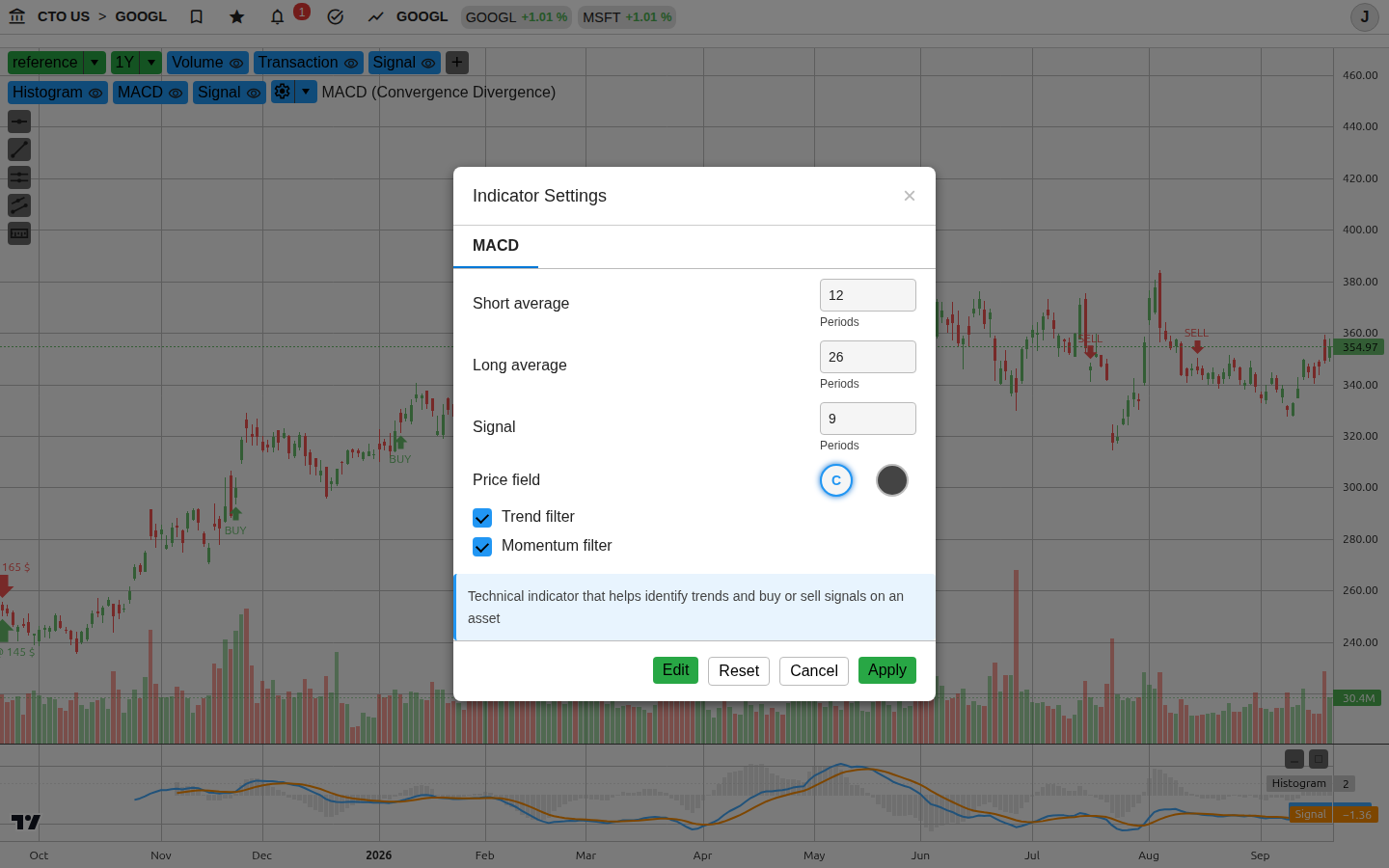Viewport: 1389px width, 868px height.
Task: Click the CTO US breadcrumb
Action: click(x=64, y=16)
